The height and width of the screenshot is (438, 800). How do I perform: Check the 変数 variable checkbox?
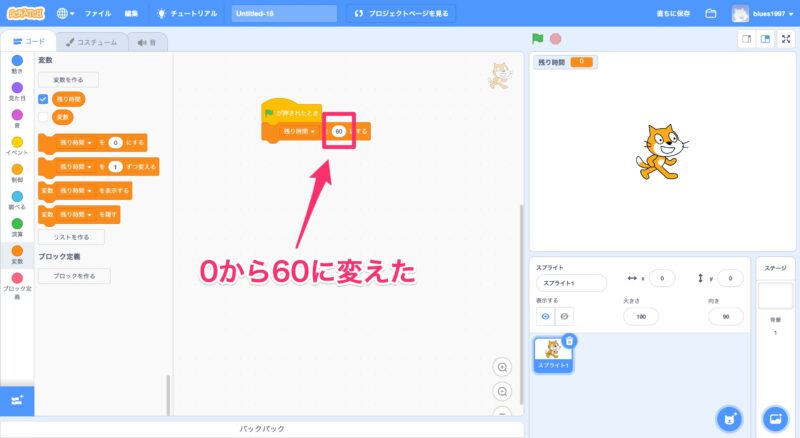click(43, 117)
